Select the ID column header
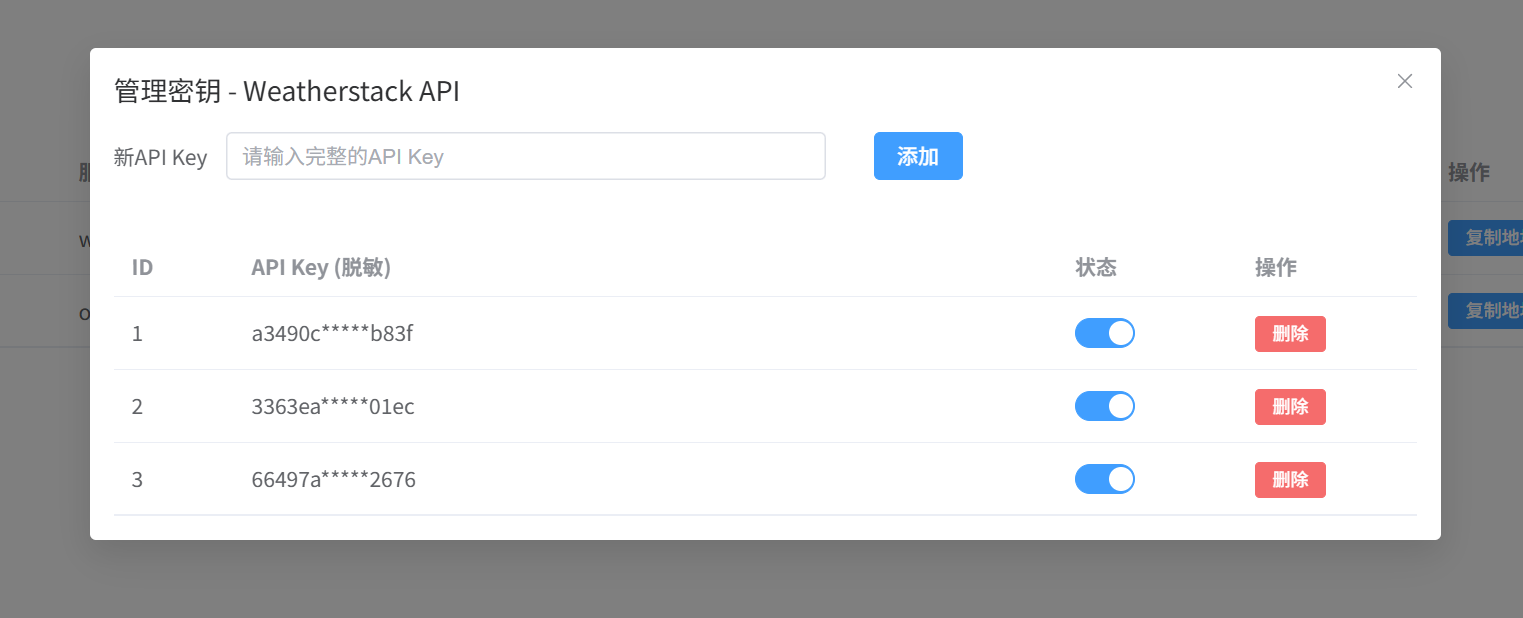The height and width of the screenshot is (618, 1523). coord(142,267)
